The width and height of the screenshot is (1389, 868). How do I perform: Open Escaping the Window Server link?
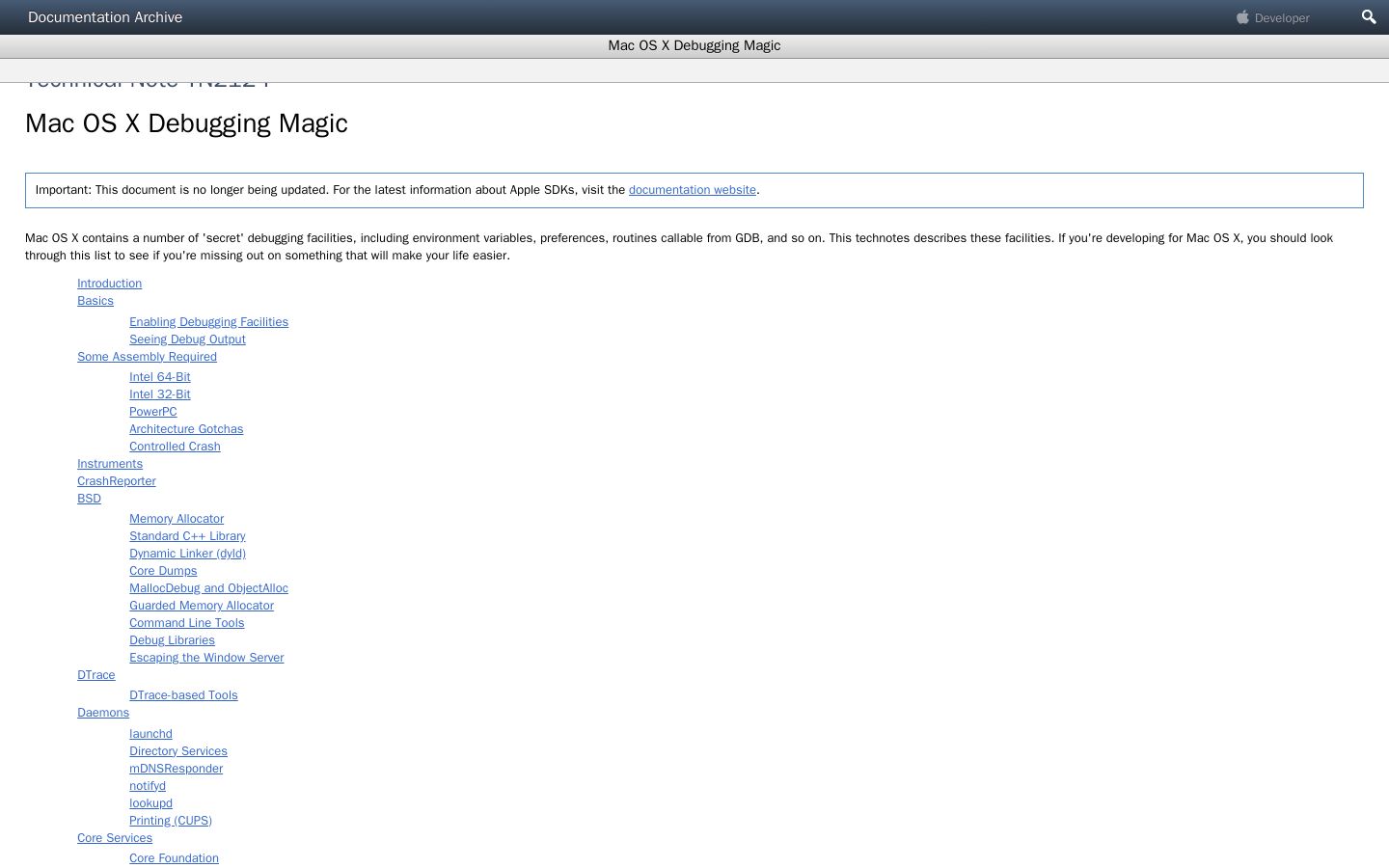[206, 658]
